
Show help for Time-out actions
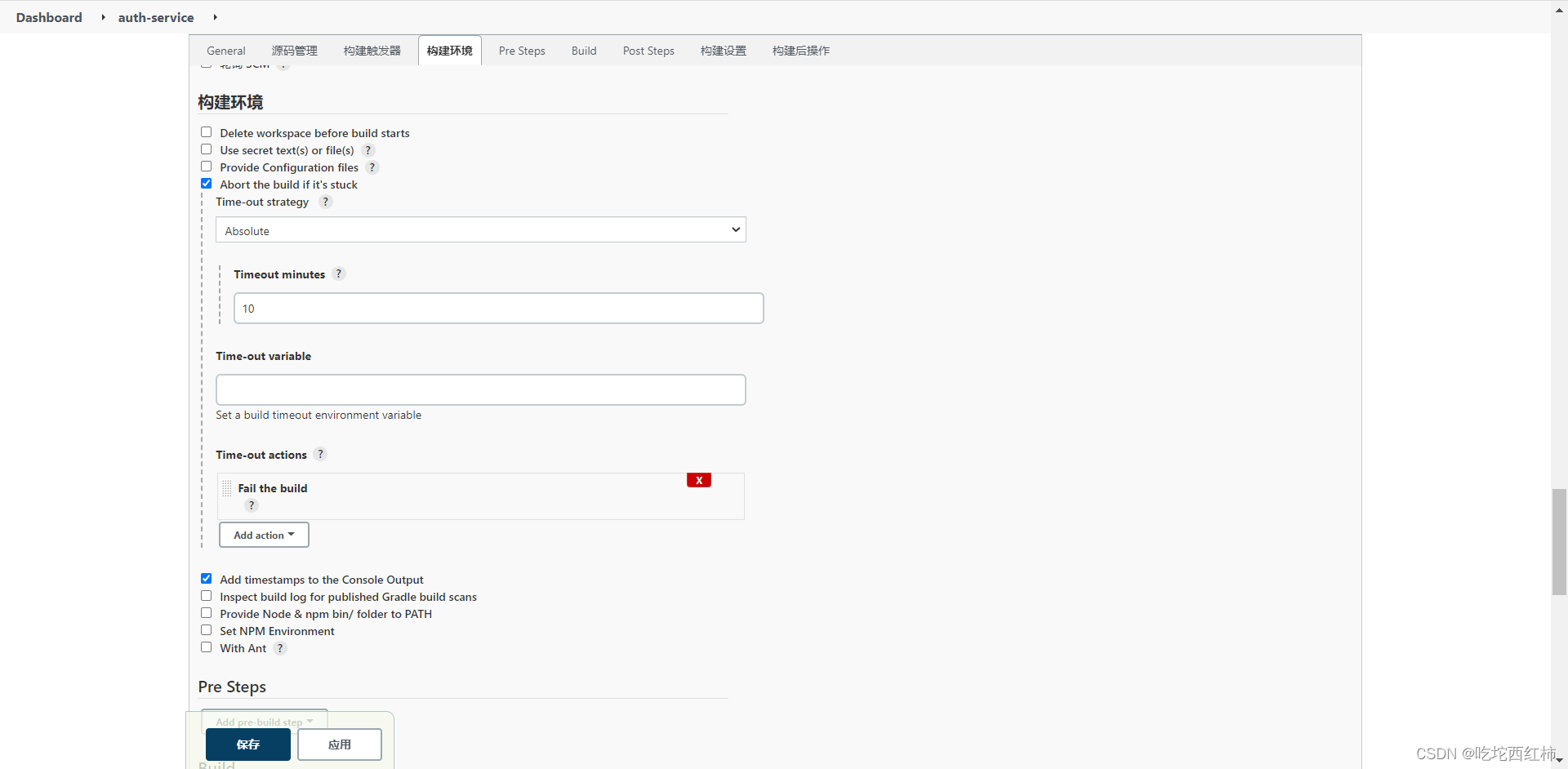pyautogui.click(x=321, y=454)
